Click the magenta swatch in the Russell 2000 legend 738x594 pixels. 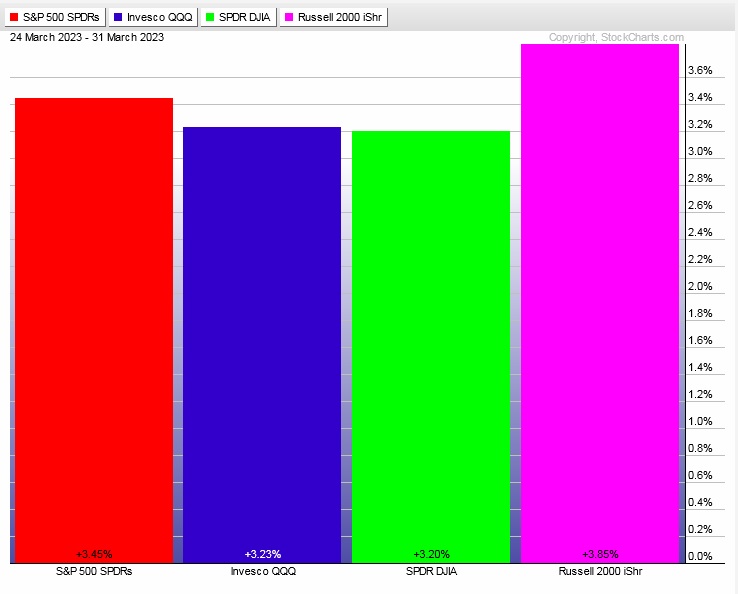pyautogui.click(x=289, y=17)
